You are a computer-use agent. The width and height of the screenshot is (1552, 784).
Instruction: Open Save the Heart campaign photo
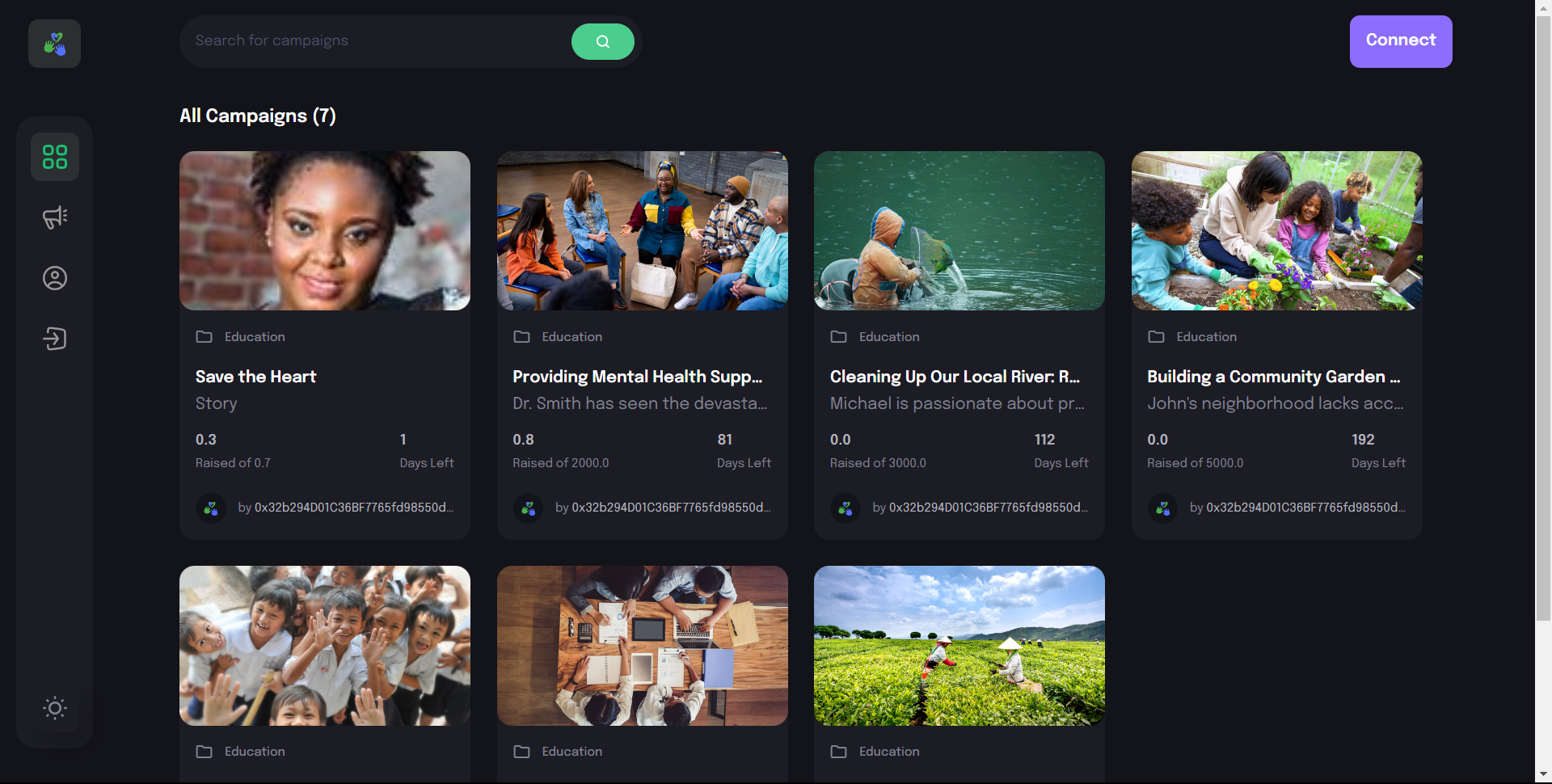coord(325,230)
